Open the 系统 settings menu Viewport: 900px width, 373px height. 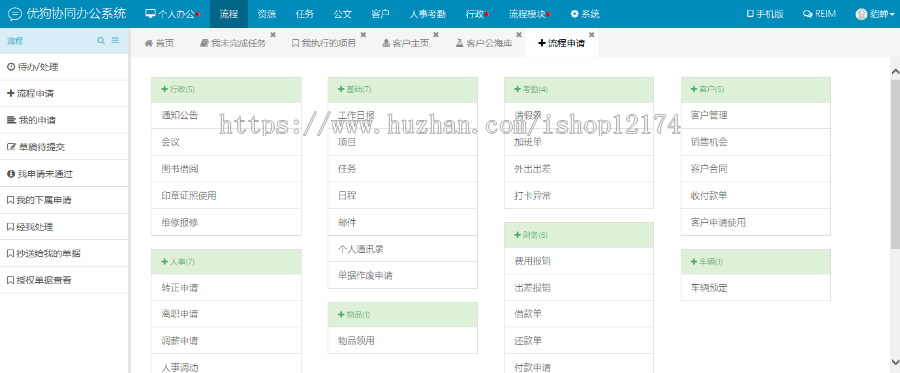pos(585,14)
